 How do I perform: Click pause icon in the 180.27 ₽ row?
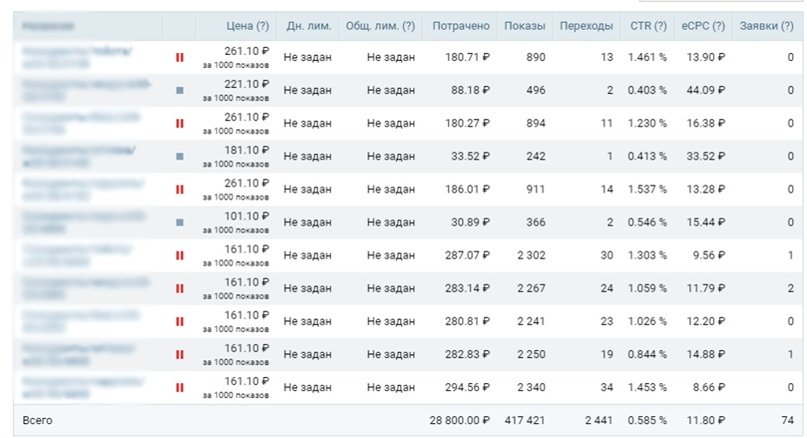click(x=180, y=123)
